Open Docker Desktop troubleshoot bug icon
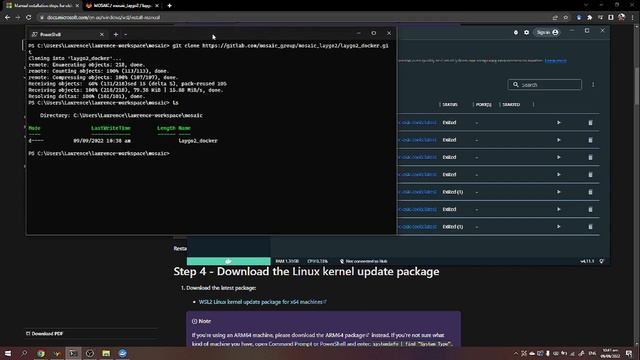The height and width of the screenshot is (360, 640). tap(516, 32)
